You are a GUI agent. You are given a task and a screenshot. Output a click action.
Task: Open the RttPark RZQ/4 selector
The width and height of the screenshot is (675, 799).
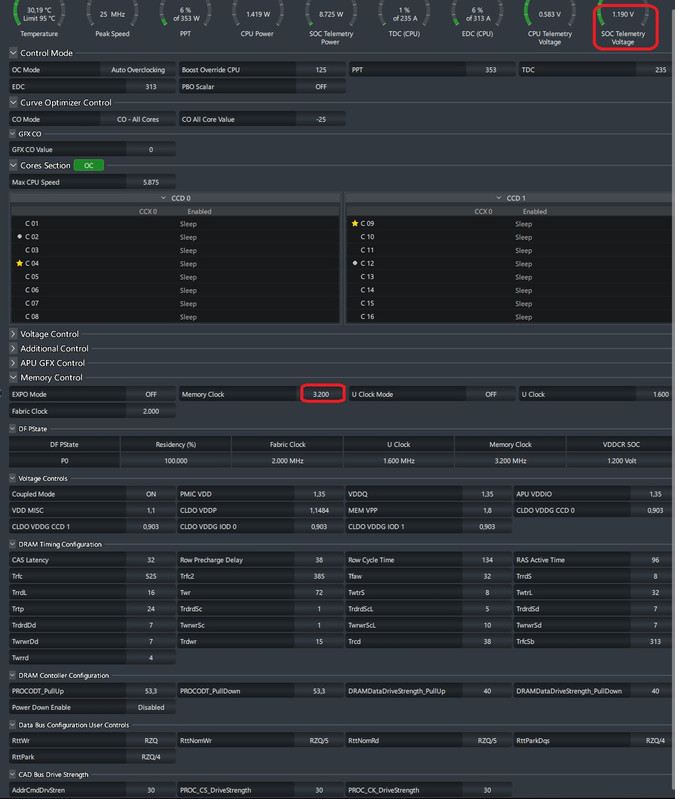(151, 757)
